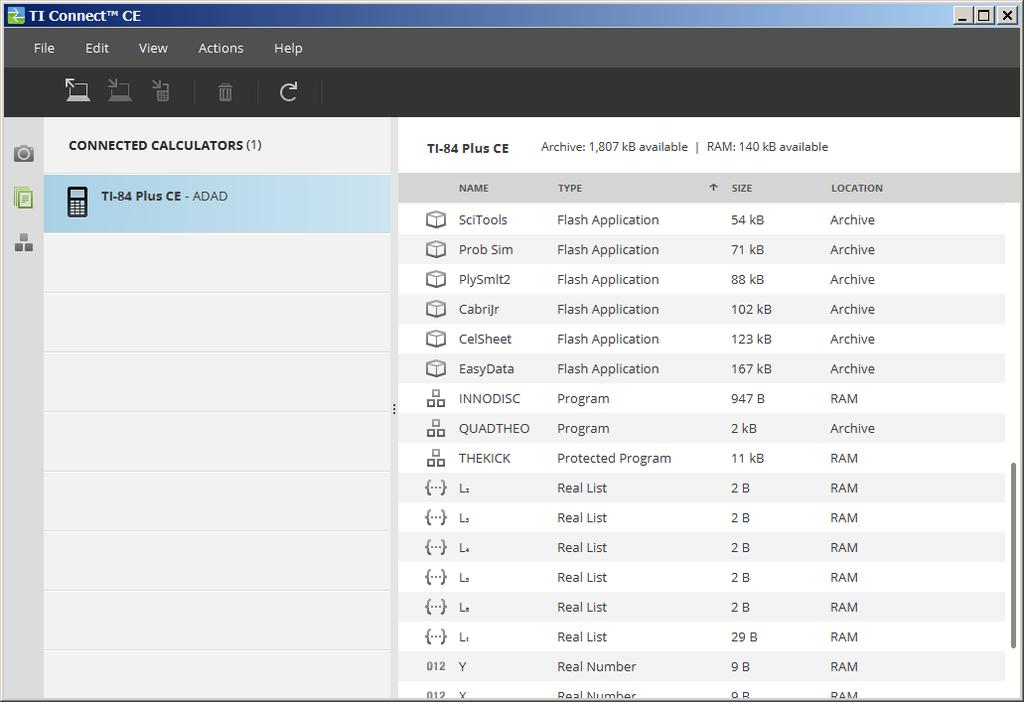Select the PlySmlt2 name
1024x702 pixels.
[x=484, y=279]
